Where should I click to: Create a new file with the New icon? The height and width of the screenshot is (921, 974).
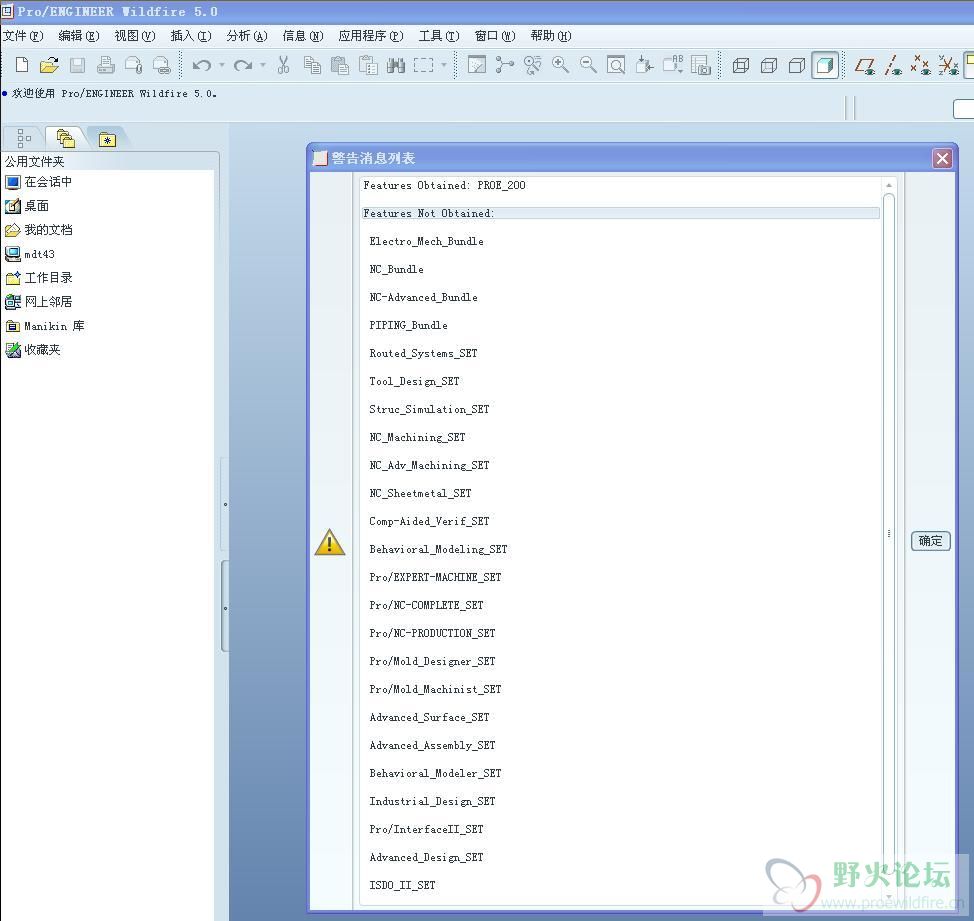(x=22, y=65)
